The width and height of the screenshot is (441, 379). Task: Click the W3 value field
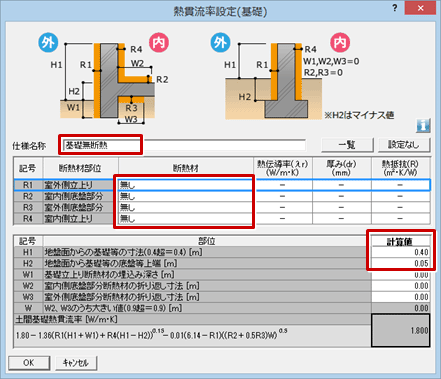(x=400, y=297)
